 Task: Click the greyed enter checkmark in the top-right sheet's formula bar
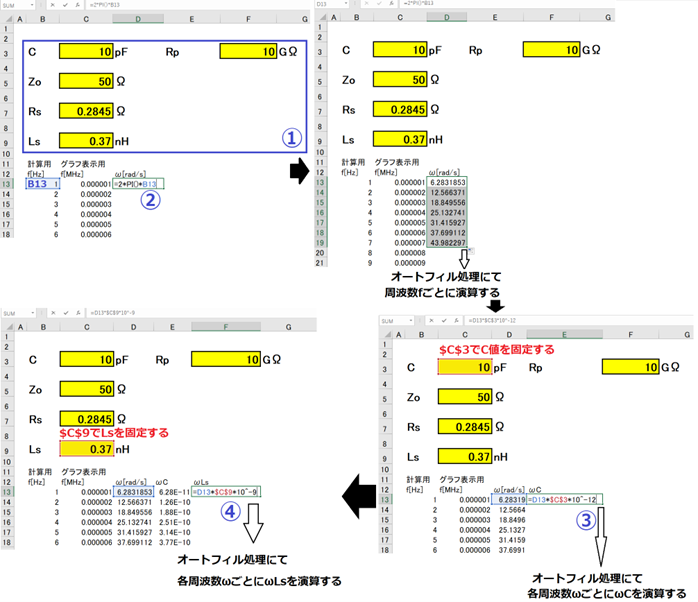click(379, 4)
